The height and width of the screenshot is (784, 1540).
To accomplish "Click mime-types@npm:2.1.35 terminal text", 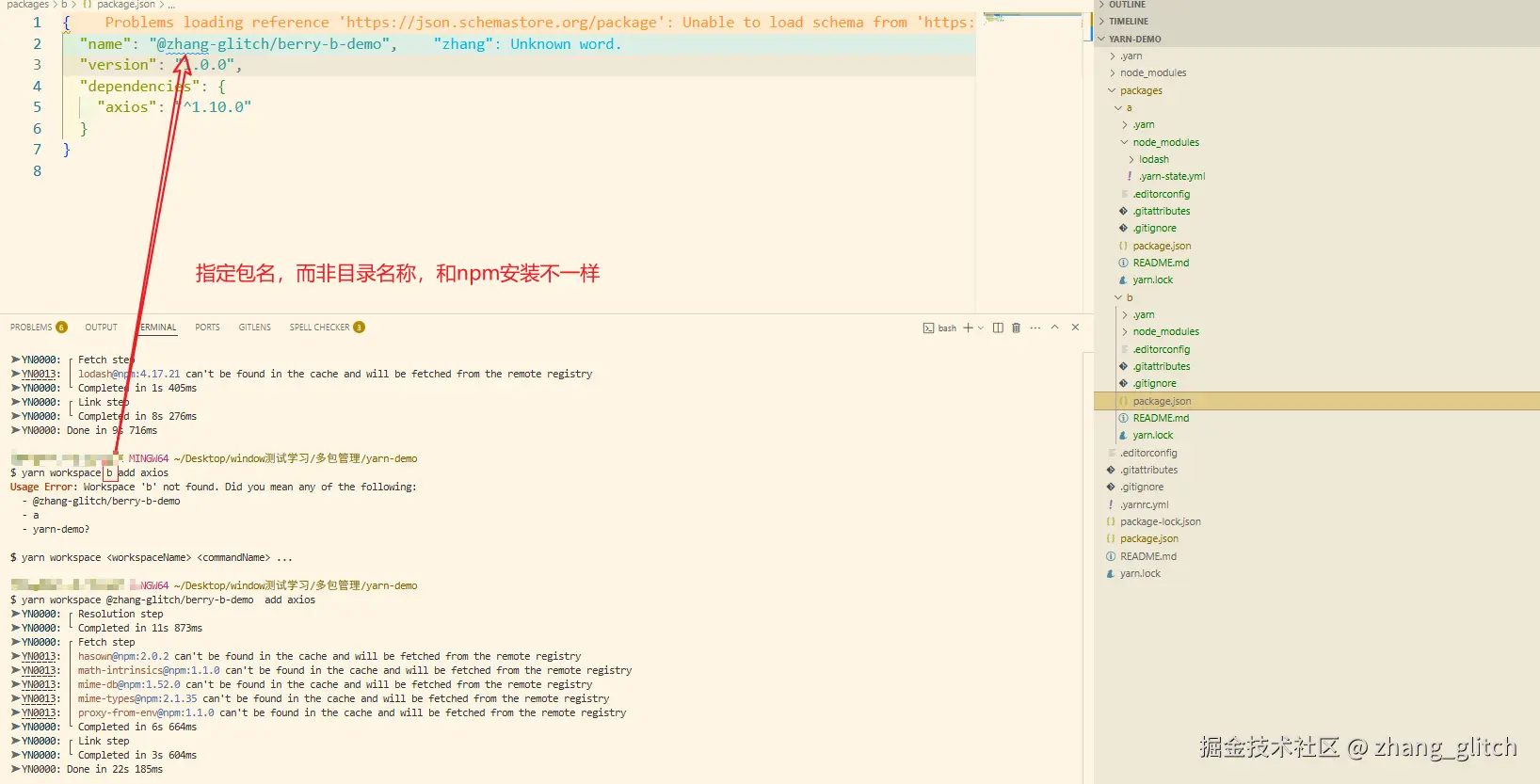I will coord(137,699).
